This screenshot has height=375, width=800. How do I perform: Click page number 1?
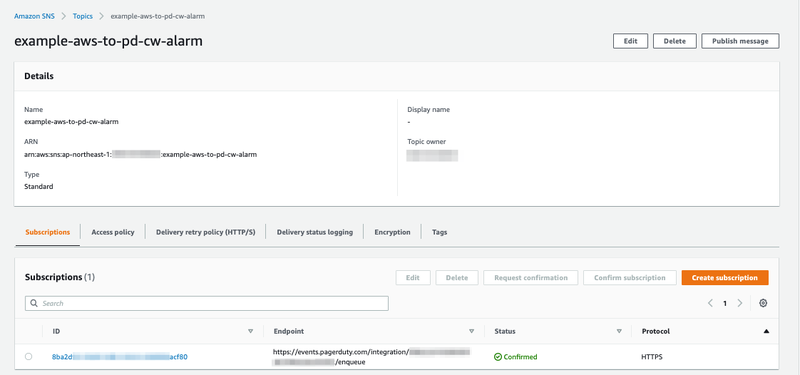(x=725, y=303)
